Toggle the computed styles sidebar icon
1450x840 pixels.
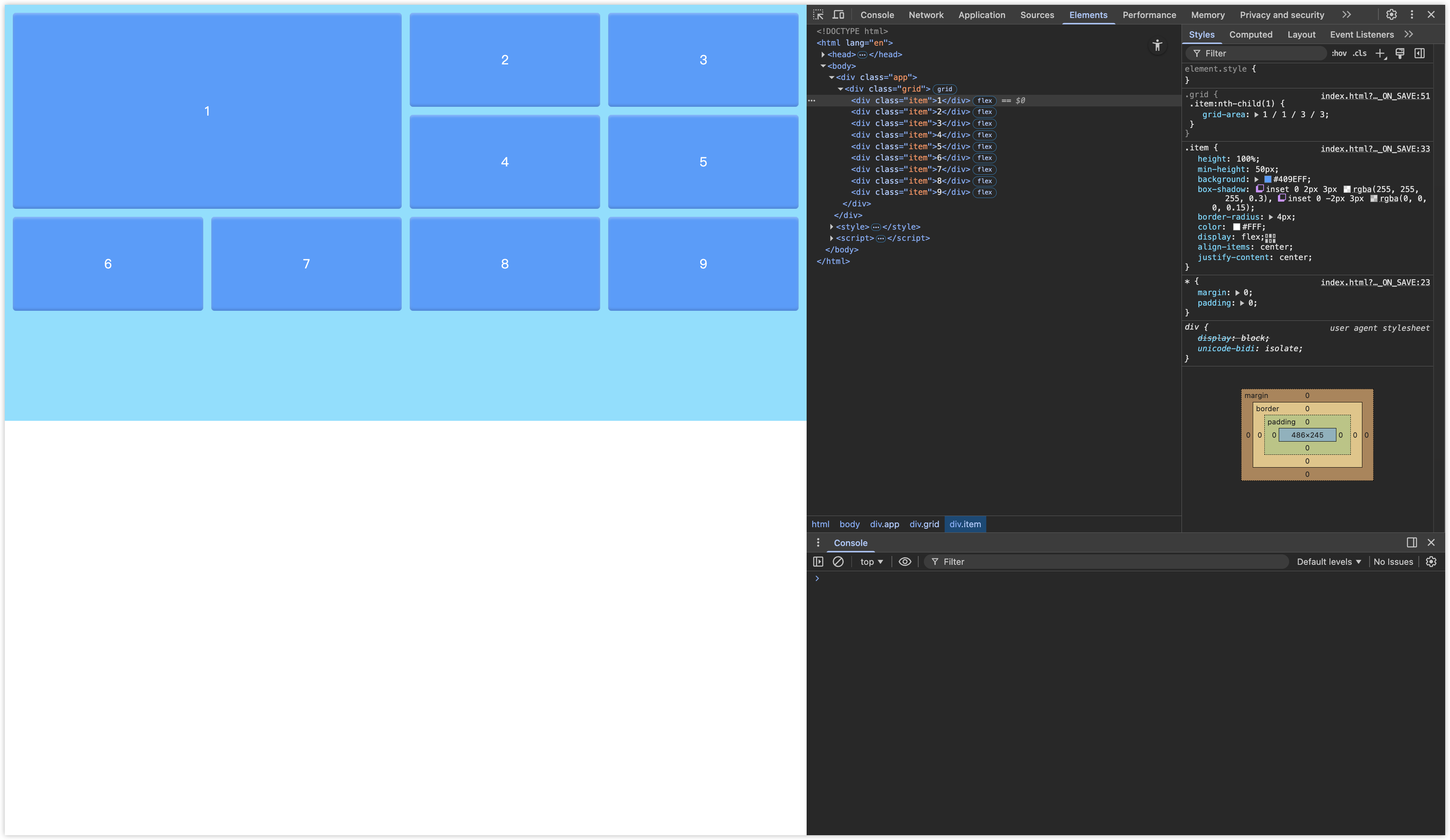pyautogui.click(x=1420, y=54)
